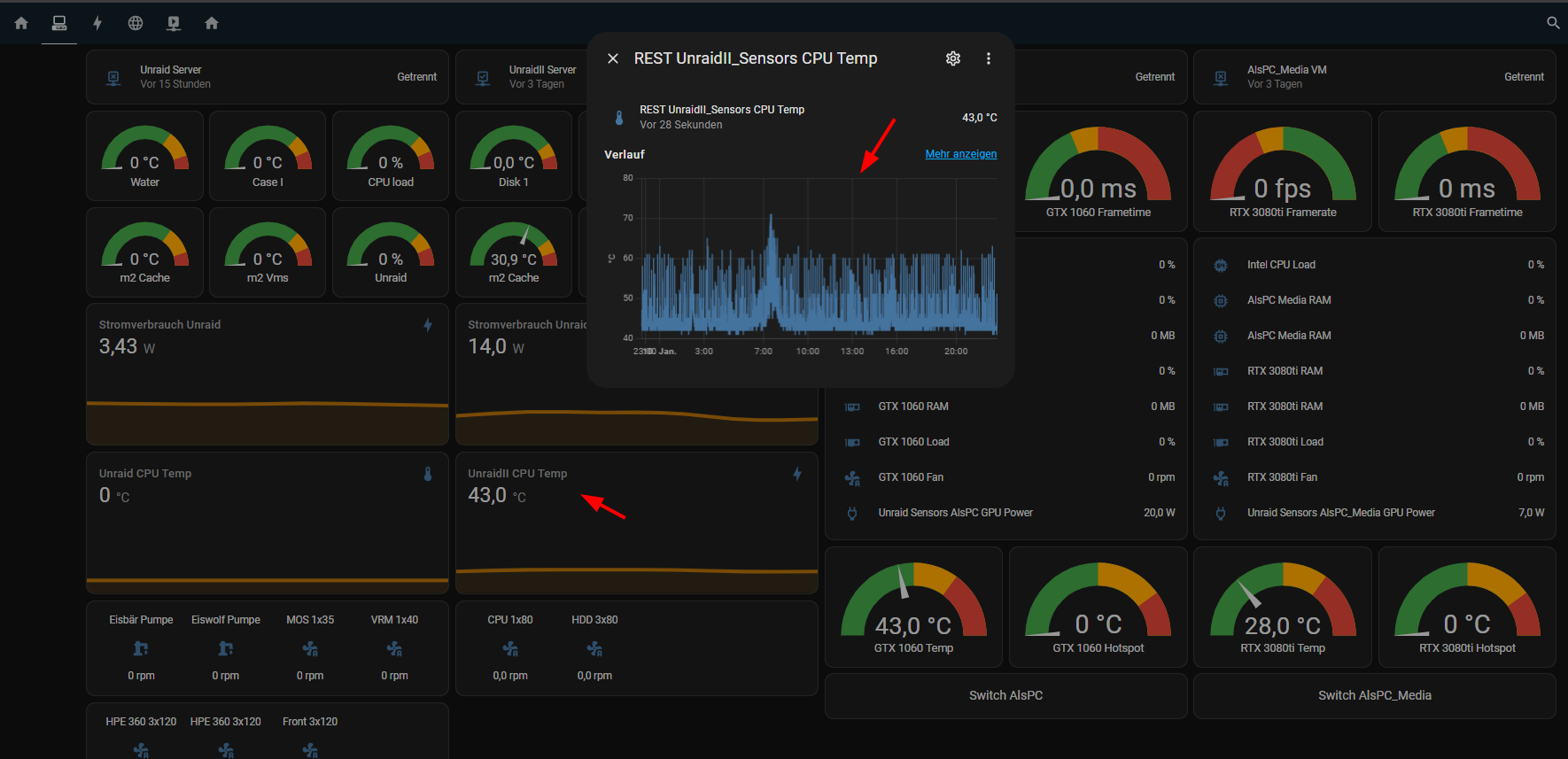
Task: Click the AlsPC_Media VM card icon
Action: 1221,78
